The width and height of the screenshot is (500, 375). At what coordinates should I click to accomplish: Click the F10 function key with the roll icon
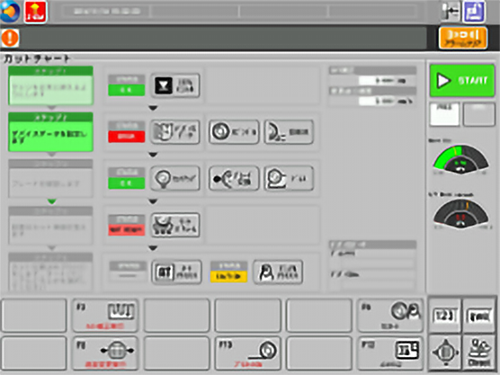click(x=248, y=353)
